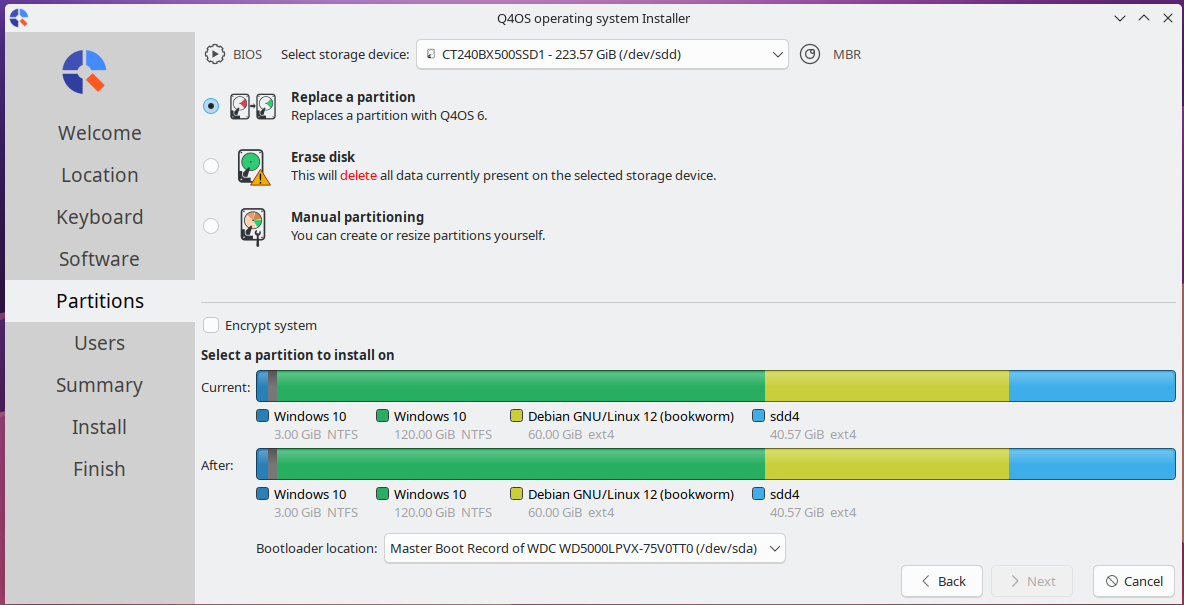Pick the yellow Debian partition in Current bar
Image resolution: width=1184 pixels, height=605 pixels.
click(x=886, y=386)
